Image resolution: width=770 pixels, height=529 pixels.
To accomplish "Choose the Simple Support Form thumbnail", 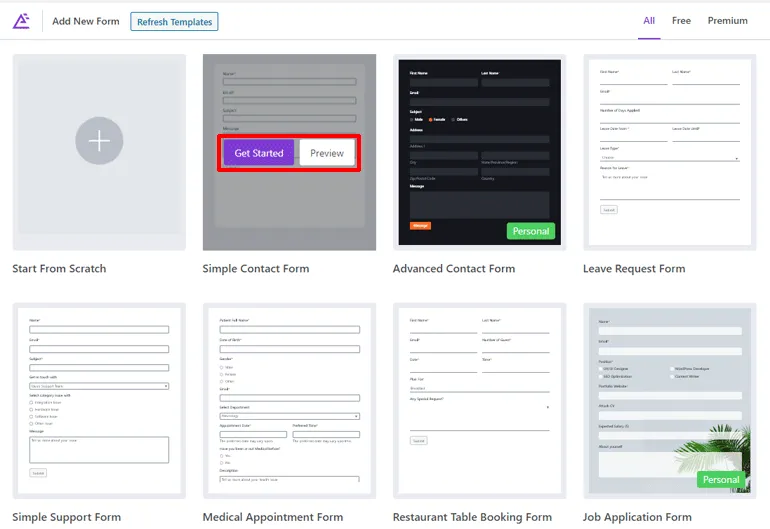I will tap(99, 400).
